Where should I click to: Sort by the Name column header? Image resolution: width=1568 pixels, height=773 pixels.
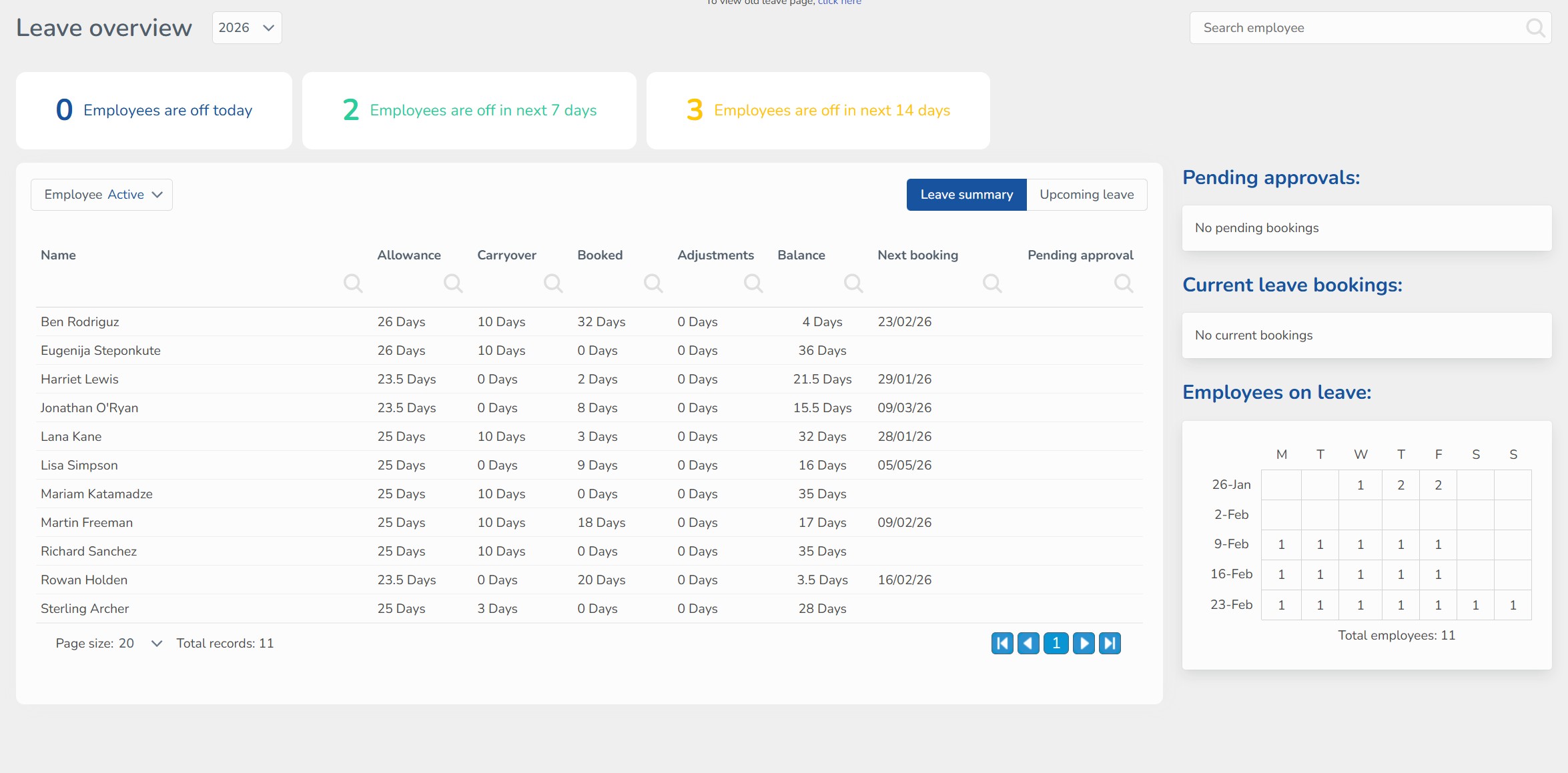coord(58,255)
